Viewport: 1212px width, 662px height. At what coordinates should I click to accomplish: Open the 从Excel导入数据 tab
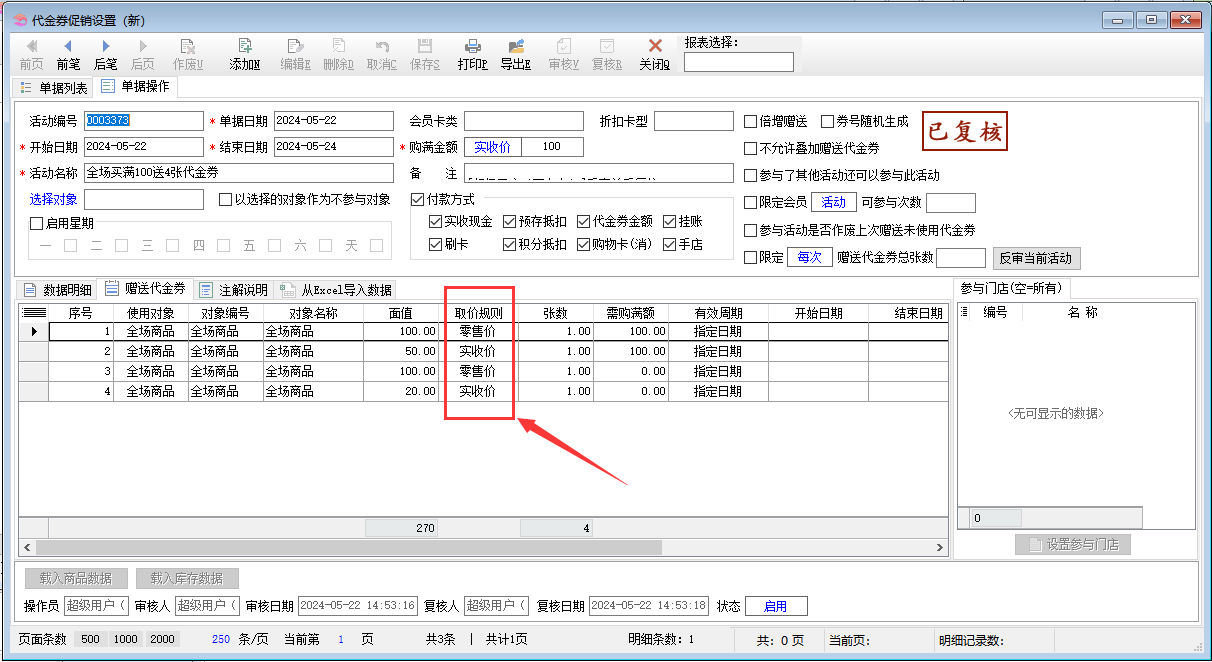(x=336, y=290)
